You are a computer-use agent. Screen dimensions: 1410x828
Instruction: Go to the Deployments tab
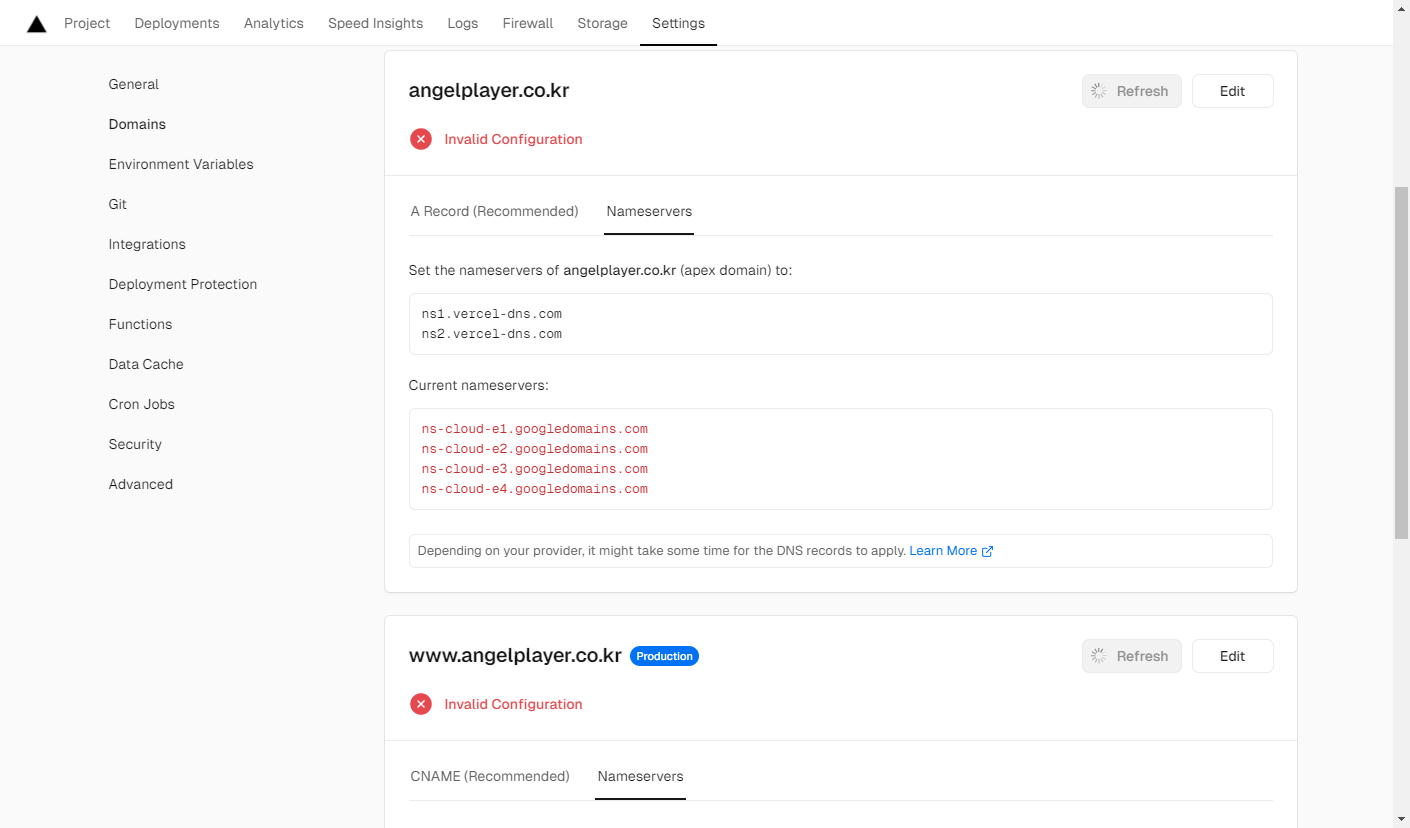click(x=177, y=23)
